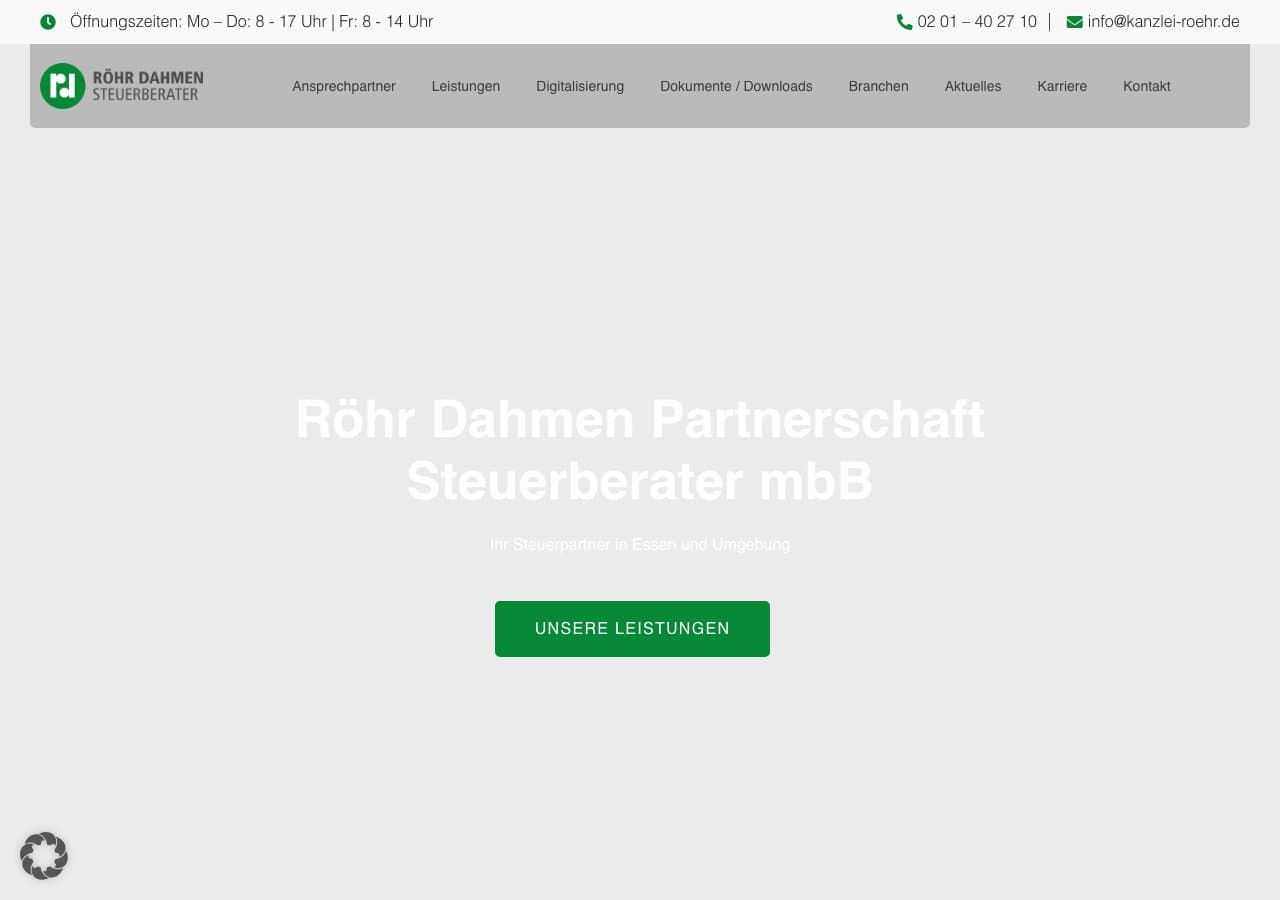Viewport: 1280px width, 900px height.
Task: Select the phone icon to call the office
Action: [905, 21]
